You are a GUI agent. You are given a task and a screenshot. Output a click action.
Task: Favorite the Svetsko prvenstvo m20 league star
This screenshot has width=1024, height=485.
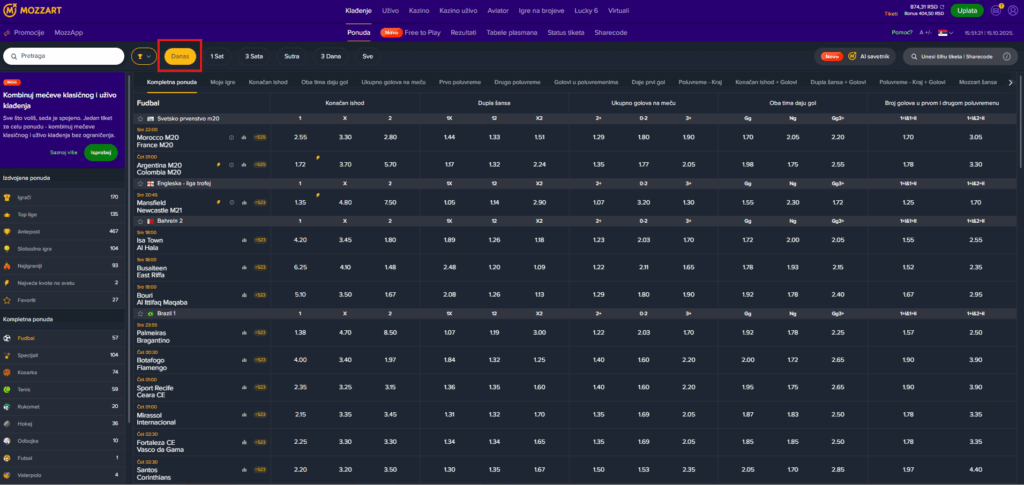pyautogui.click(x=139, y=118)
